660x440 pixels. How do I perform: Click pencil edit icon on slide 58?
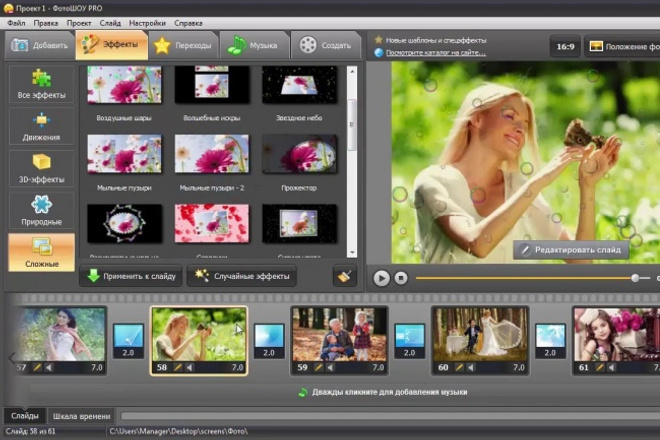pos(178,368)
